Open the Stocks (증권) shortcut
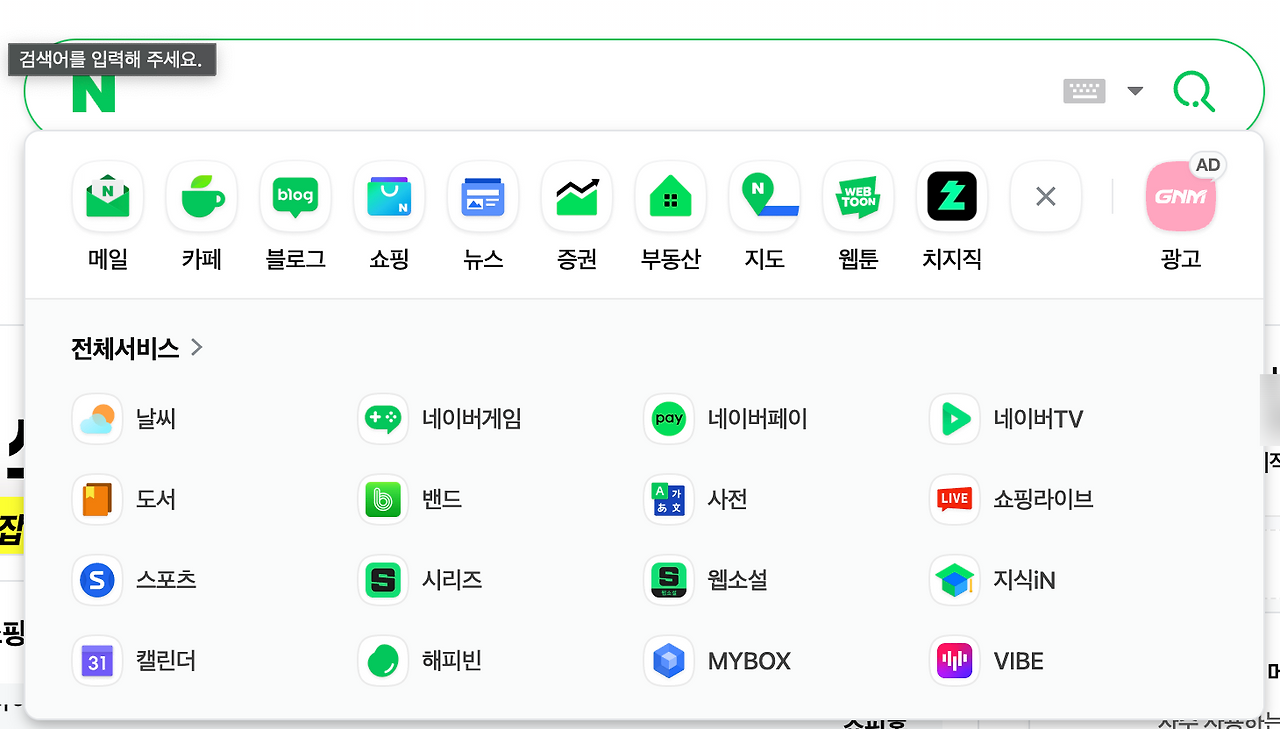 pyautogui.click(x=577, y=217)
